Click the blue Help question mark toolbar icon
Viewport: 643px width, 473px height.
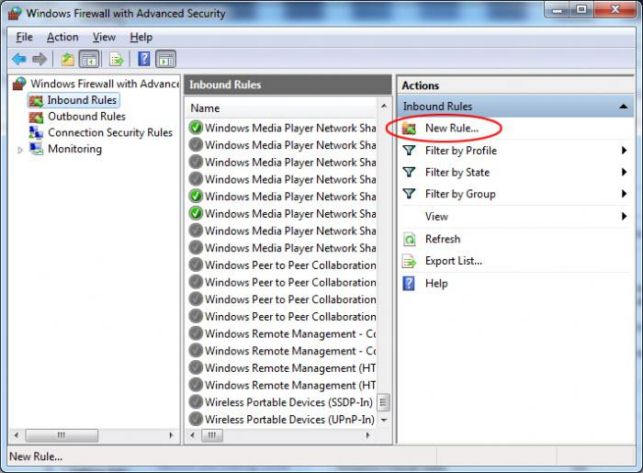point(144,59)
